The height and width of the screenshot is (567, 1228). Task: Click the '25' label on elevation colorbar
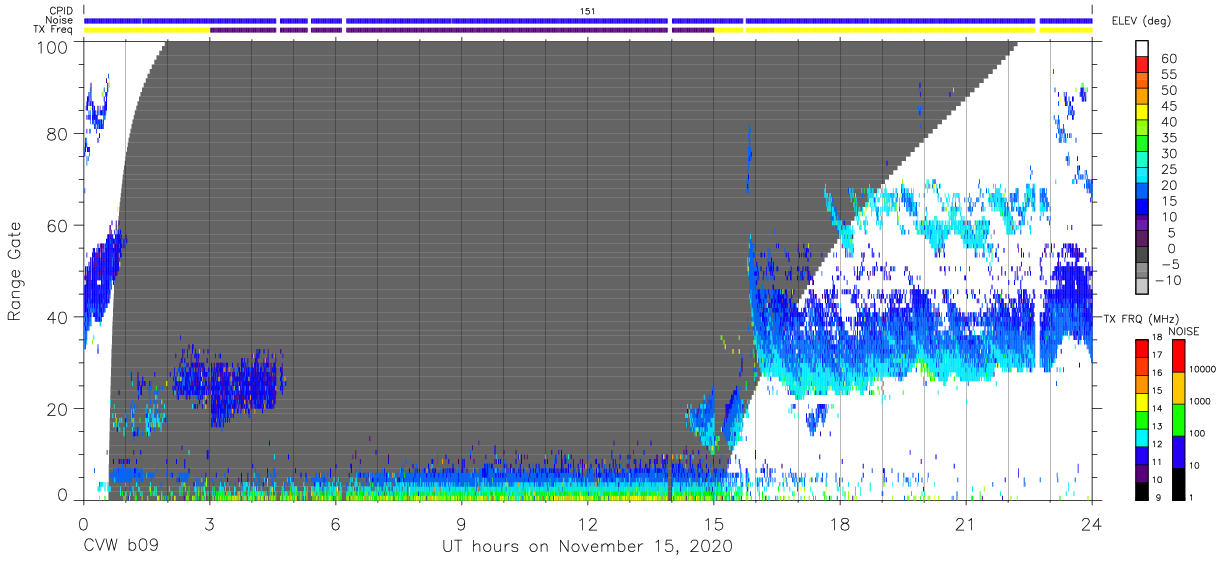click(x=1168, y=169)
